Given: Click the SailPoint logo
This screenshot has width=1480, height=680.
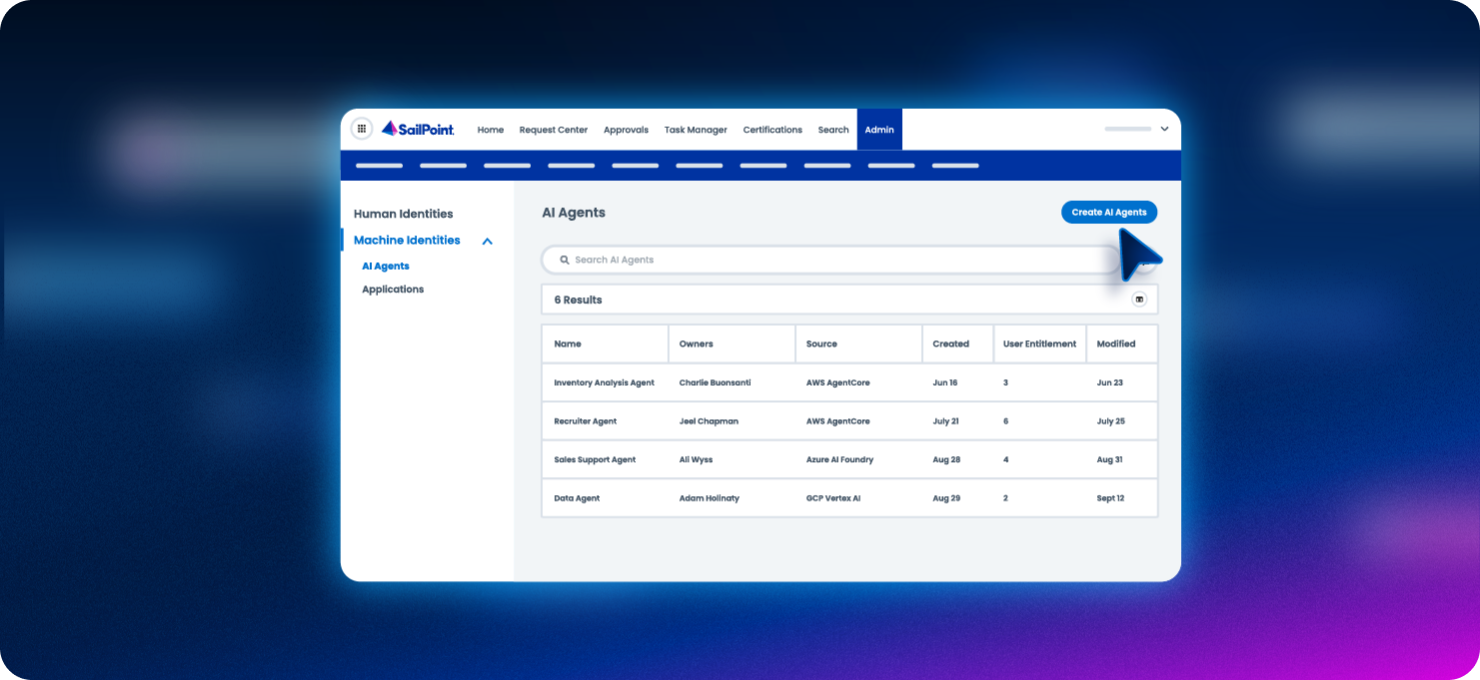Looking at the screenshot, I should [x=418, y=129].
